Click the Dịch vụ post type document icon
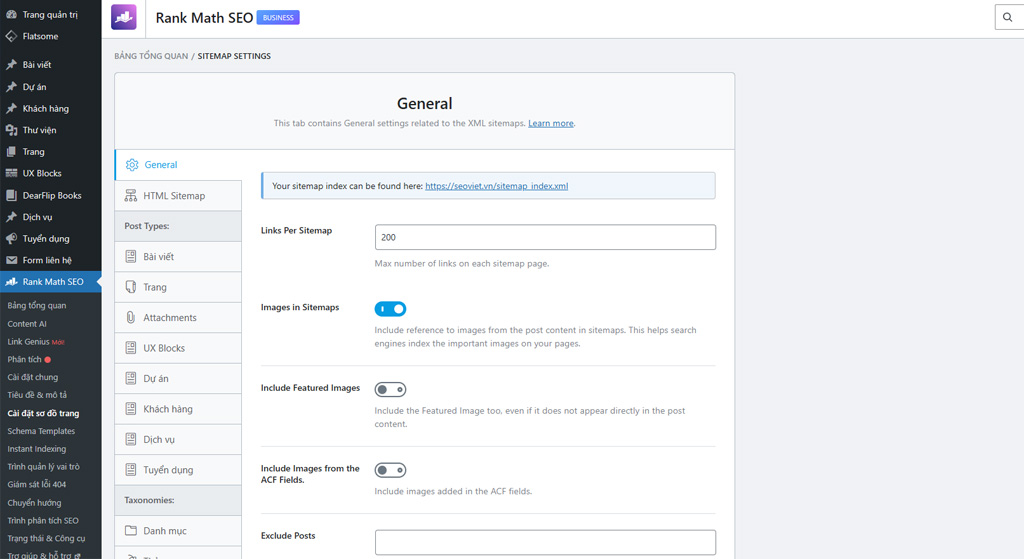Screen dimensions: 1024x559 (x=131, y=439)
